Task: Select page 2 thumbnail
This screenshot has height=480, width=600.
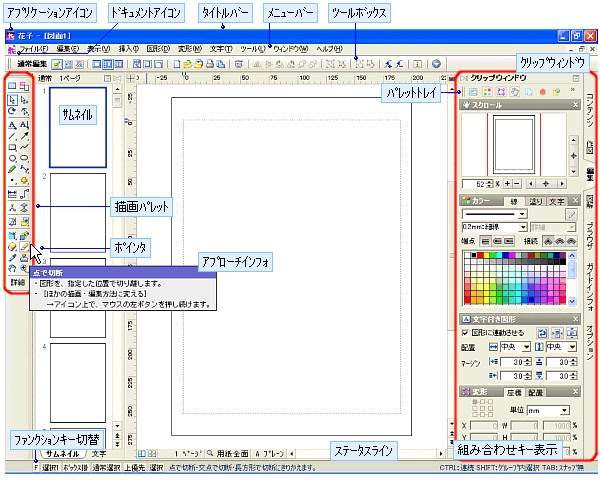Action: pyautogui.click(x=78, y=212)
